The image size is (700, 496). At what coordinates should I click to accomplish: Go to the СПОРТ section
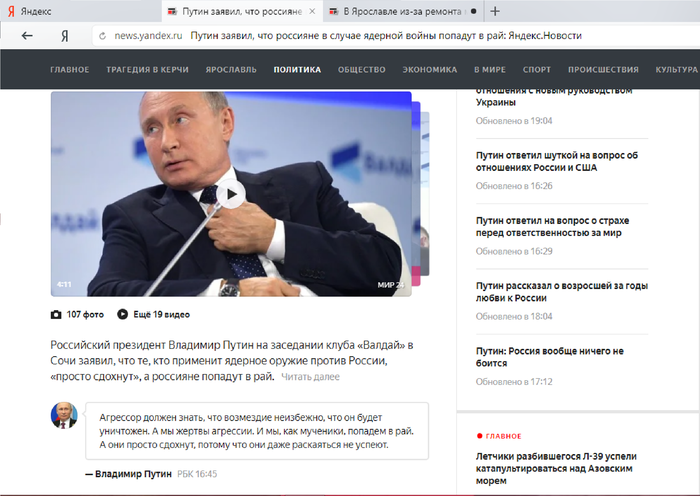[x=536, y=70]
